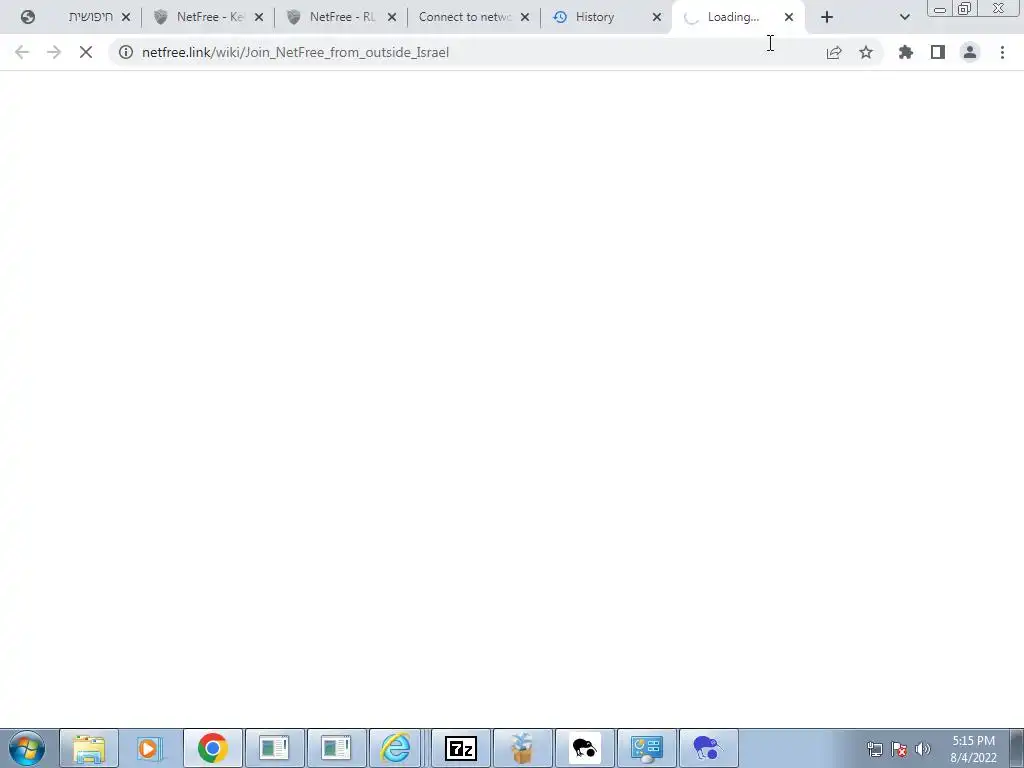Open the black kiwi bird taskbar app
The height and width of the screenshot is (768, 1024).
tap(584, 748)
